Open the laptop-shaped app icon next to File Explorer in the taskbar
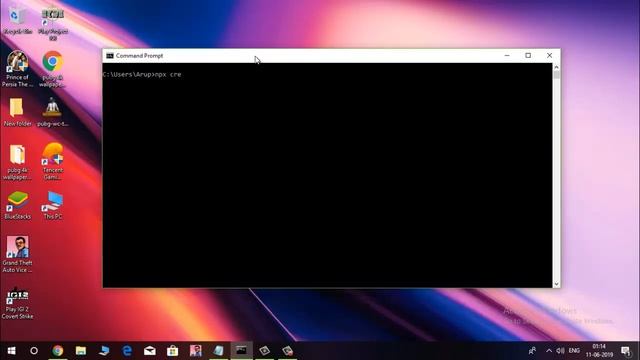This screenshot has height=360, width=640. [104, 351]
